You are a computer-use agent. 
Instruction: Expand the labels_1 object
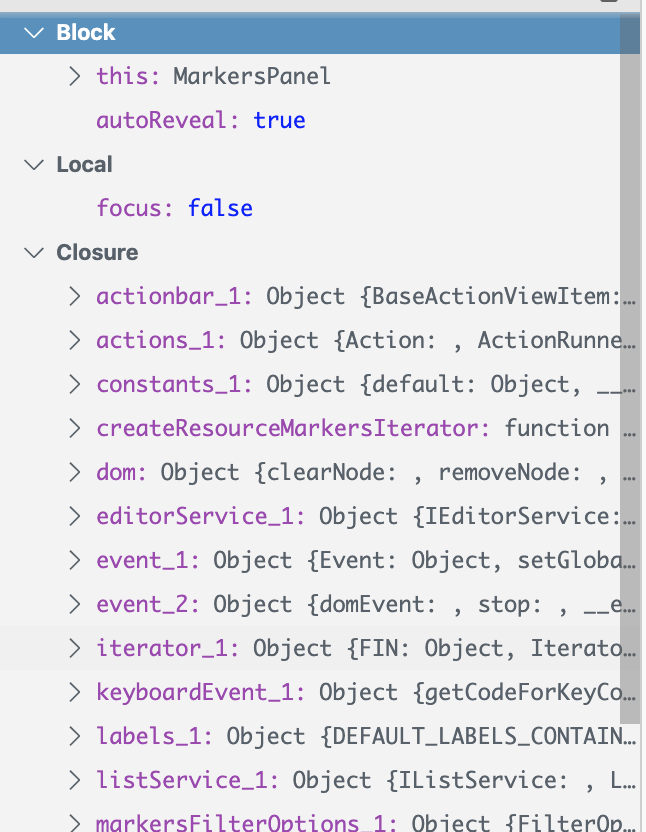[73, 736]
